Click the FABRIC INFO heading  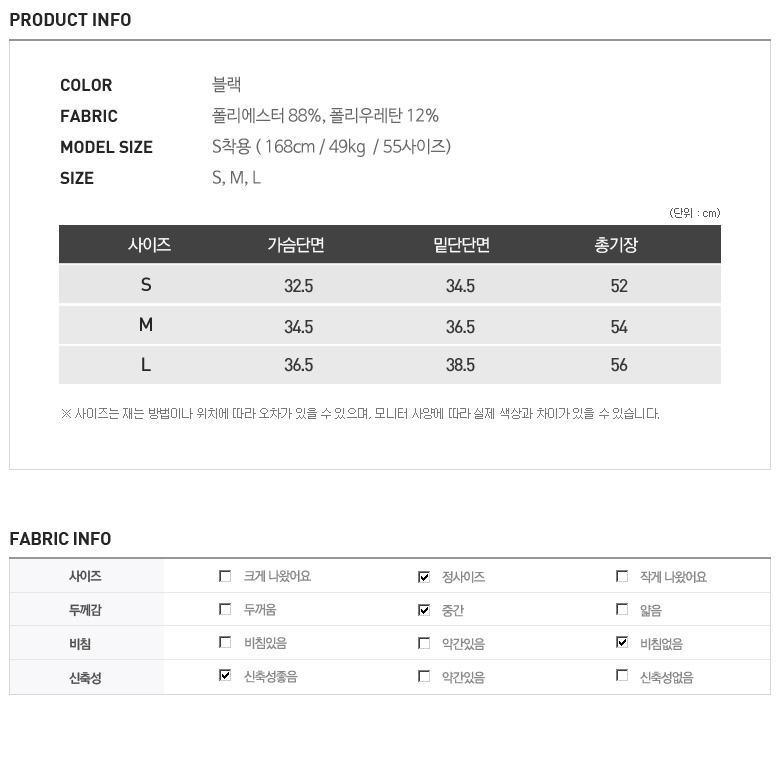tap(60, 539)
